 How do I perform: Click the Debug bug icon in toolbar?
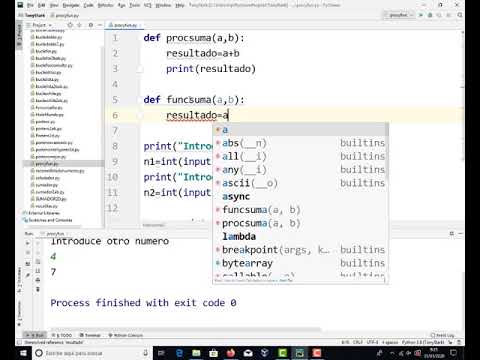tap(430, 15)
